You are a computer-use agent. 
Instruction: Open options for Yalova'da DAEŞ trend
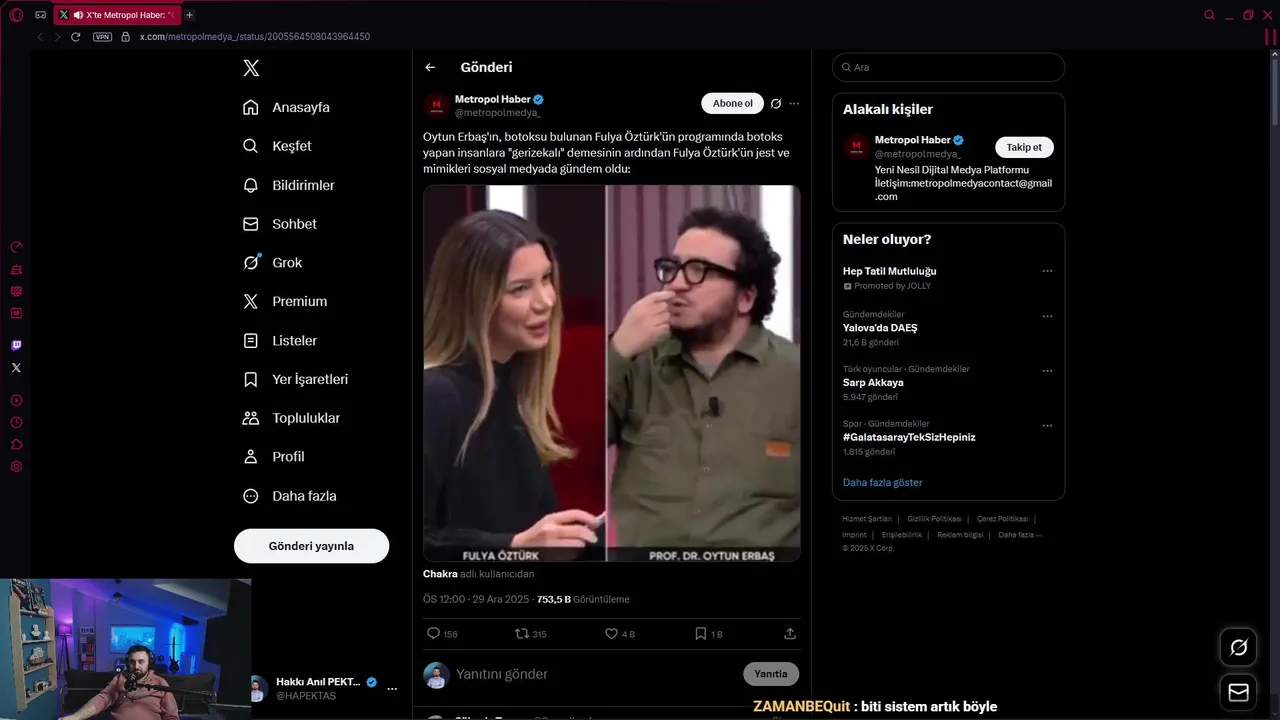(1047, 316)
